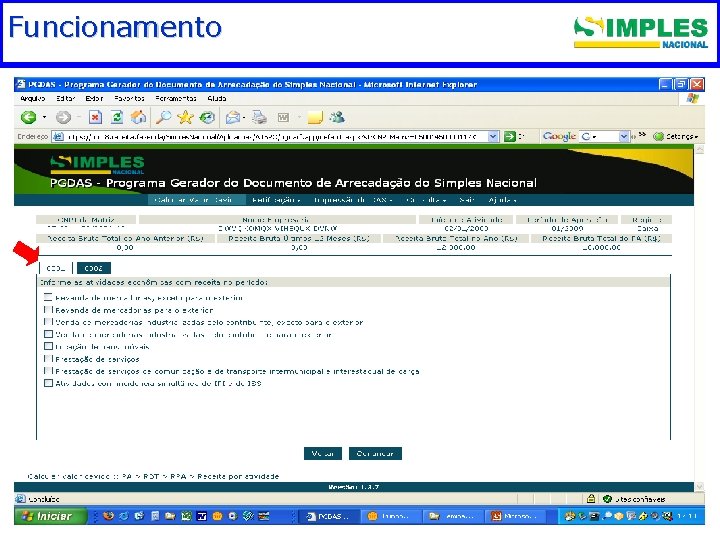
Task: Open the 'Consulta' dropdown menu
Action: [x=426, y=200]
